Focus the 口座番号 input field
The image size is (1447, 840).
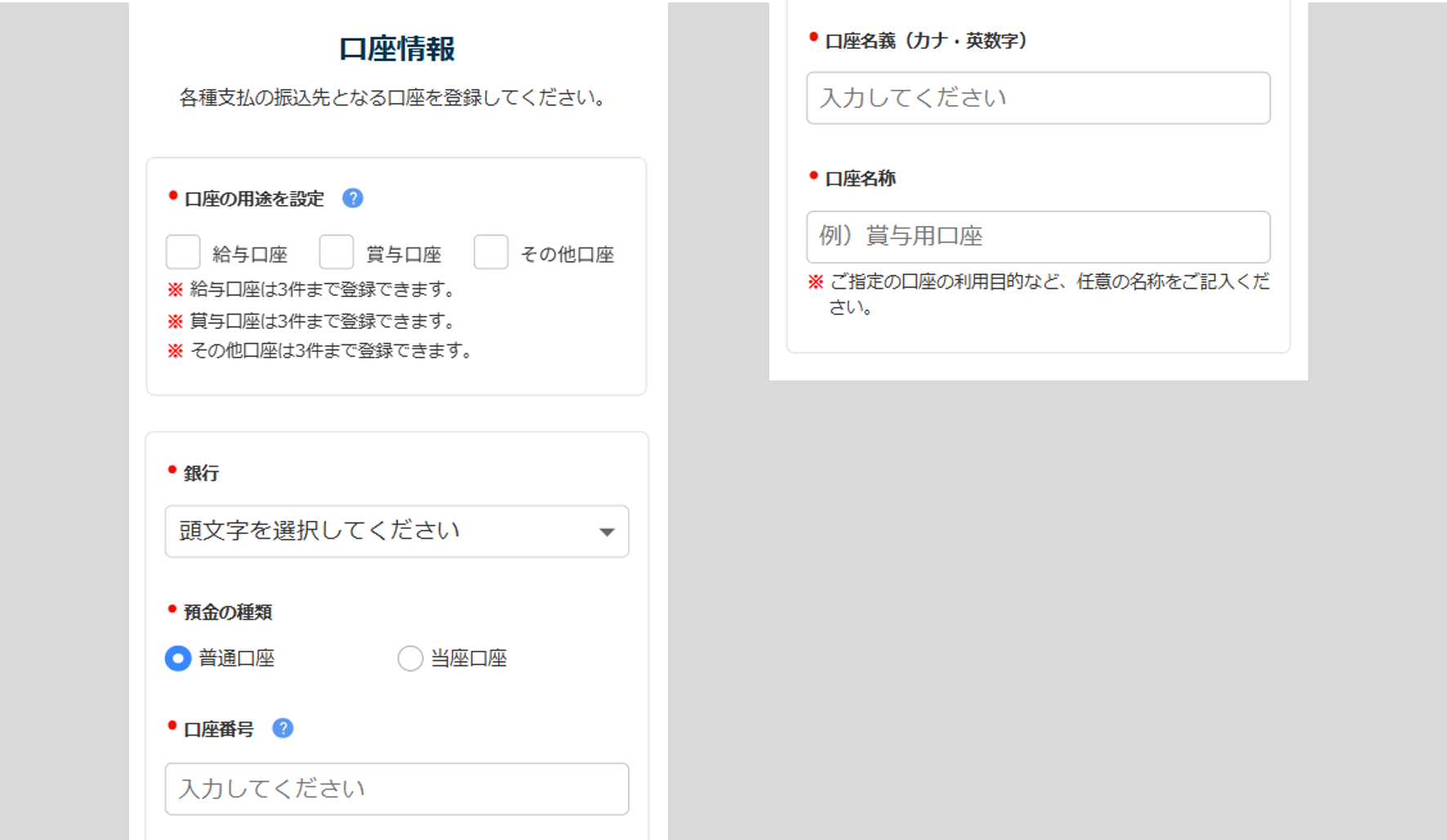(x=397, y=789)
